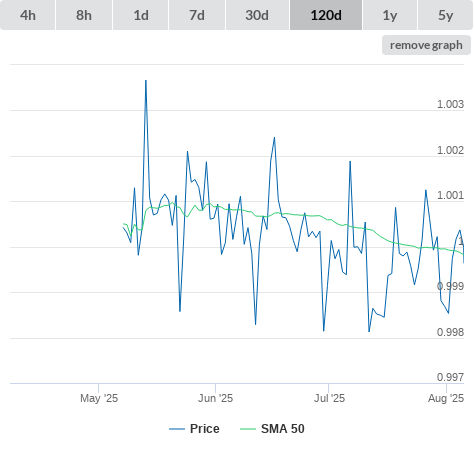Select the 7d time range
This screenshot has height=455, width=474.
[x=197, y=15]
